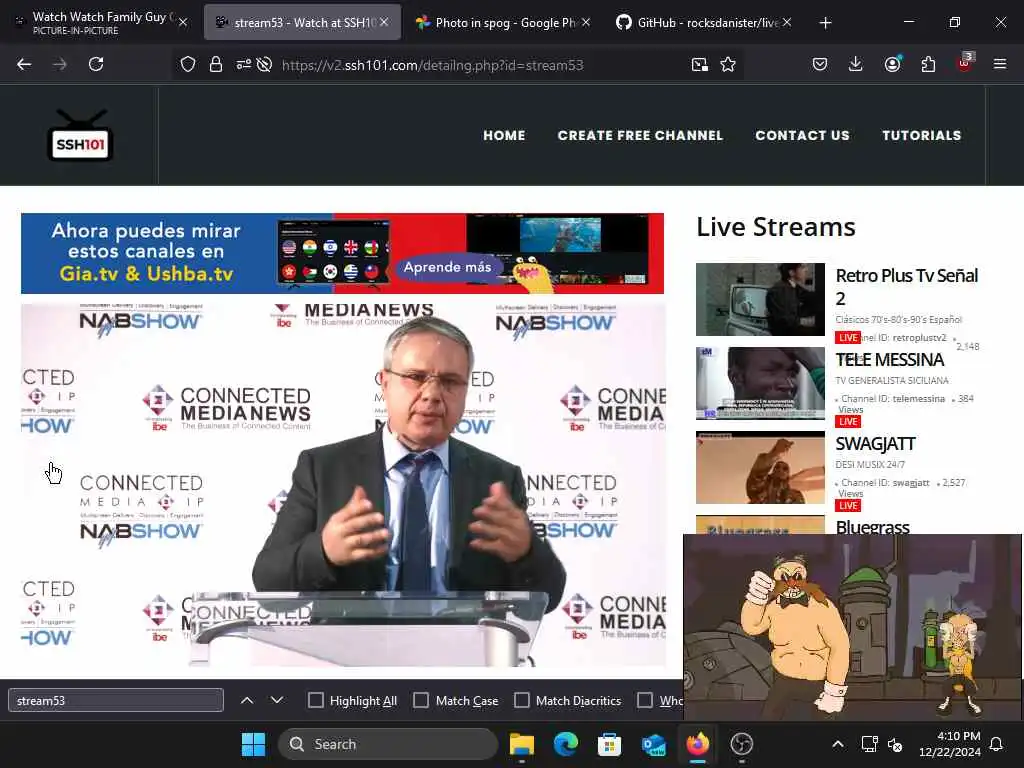The height and width of the screenshot is (768, 1024).
Task: Open Outlook from the taskbar
Action: point(653,744)
